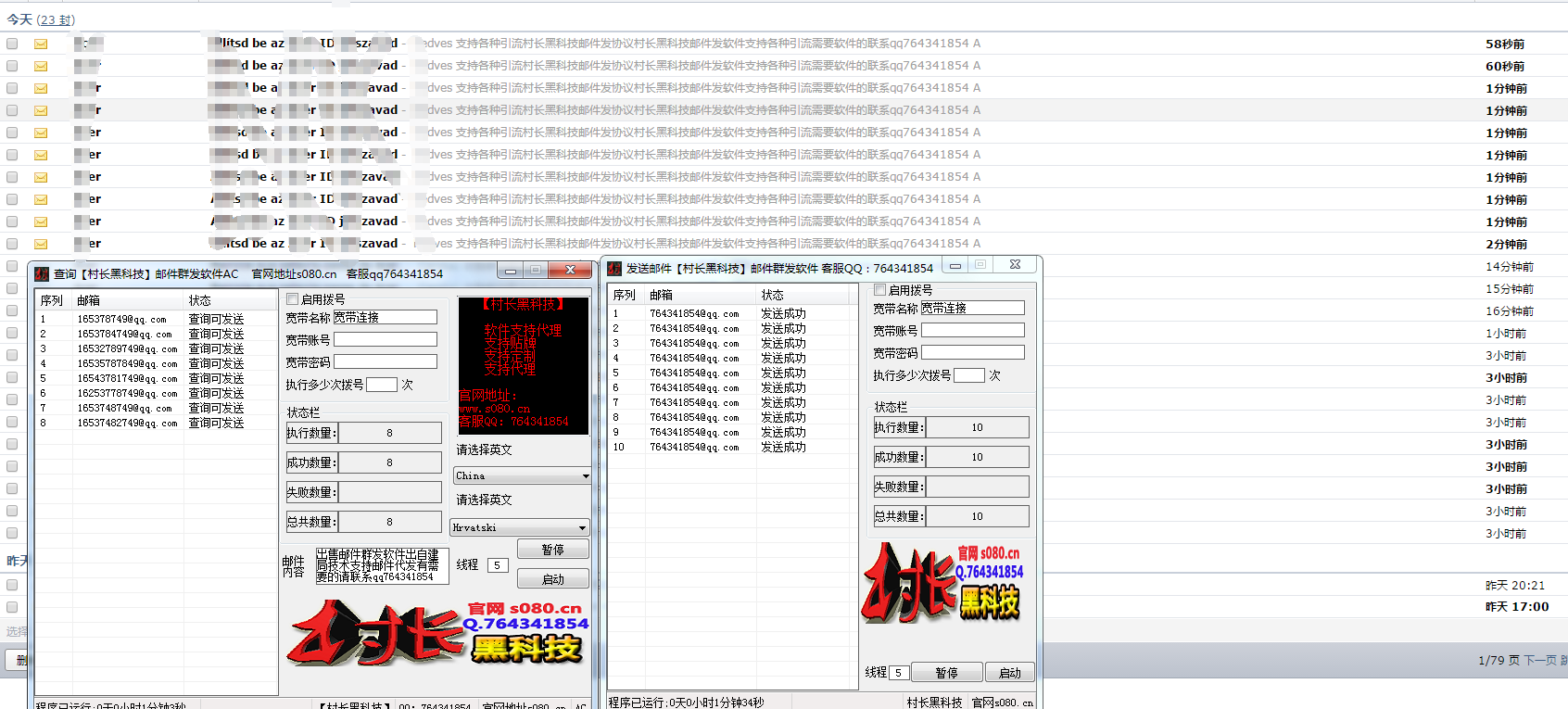Click 暂停 button in the 发送邮件 window
This screenshot has height=709, width=1568.
[946, 673]
